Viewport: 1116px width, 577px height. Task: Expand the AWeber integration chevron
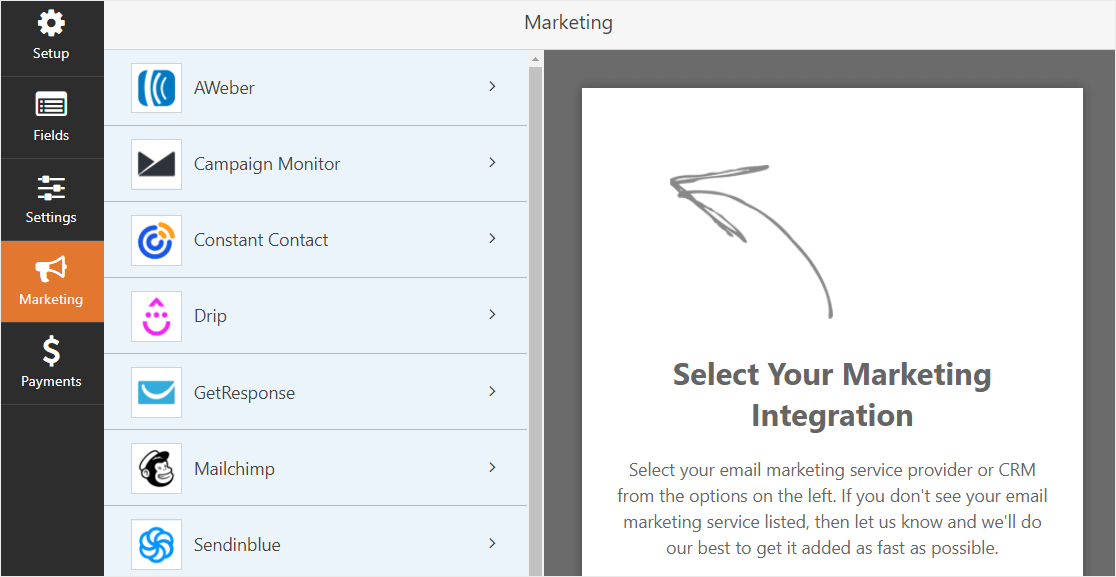coord(492,87)
